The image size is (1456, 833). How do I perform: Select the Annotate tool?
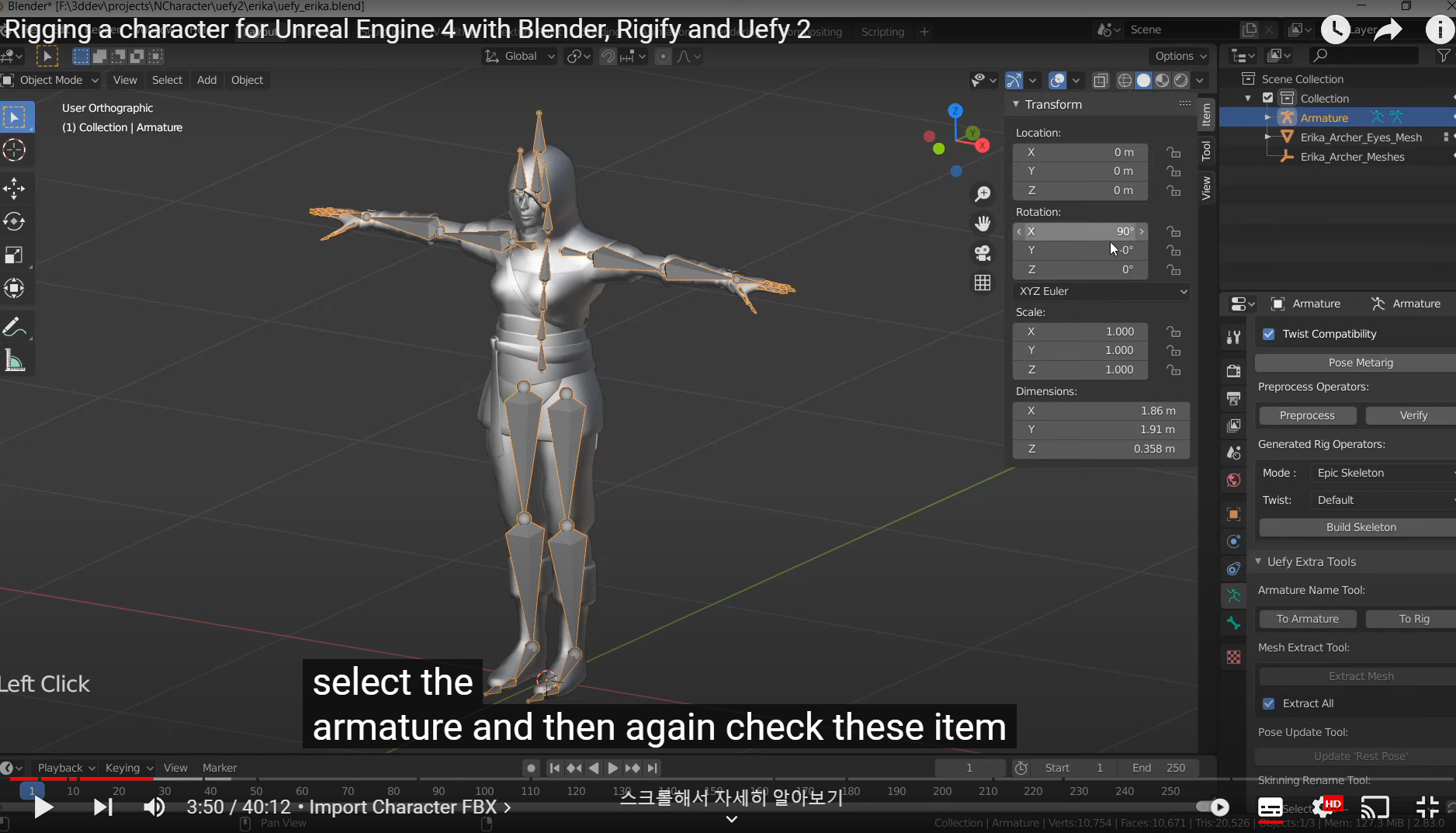[15, 328]
